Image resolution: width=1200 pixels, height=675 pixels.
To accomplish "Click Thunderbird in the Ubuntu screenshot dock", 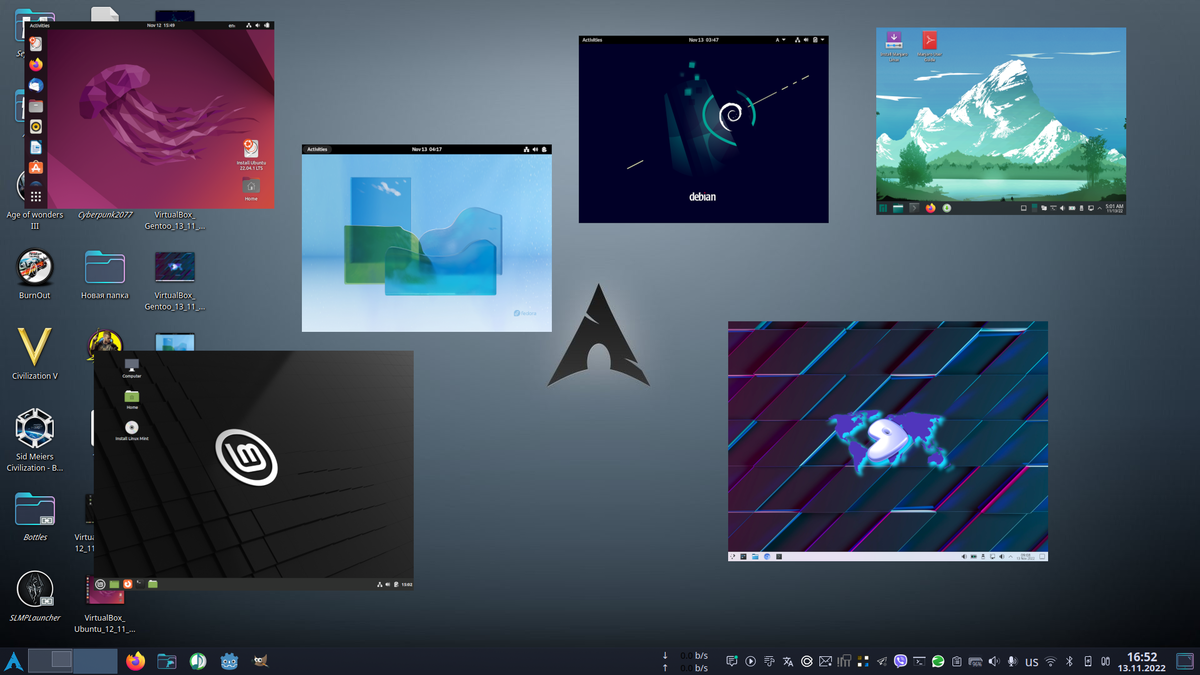I will click(x=35, y=86).
